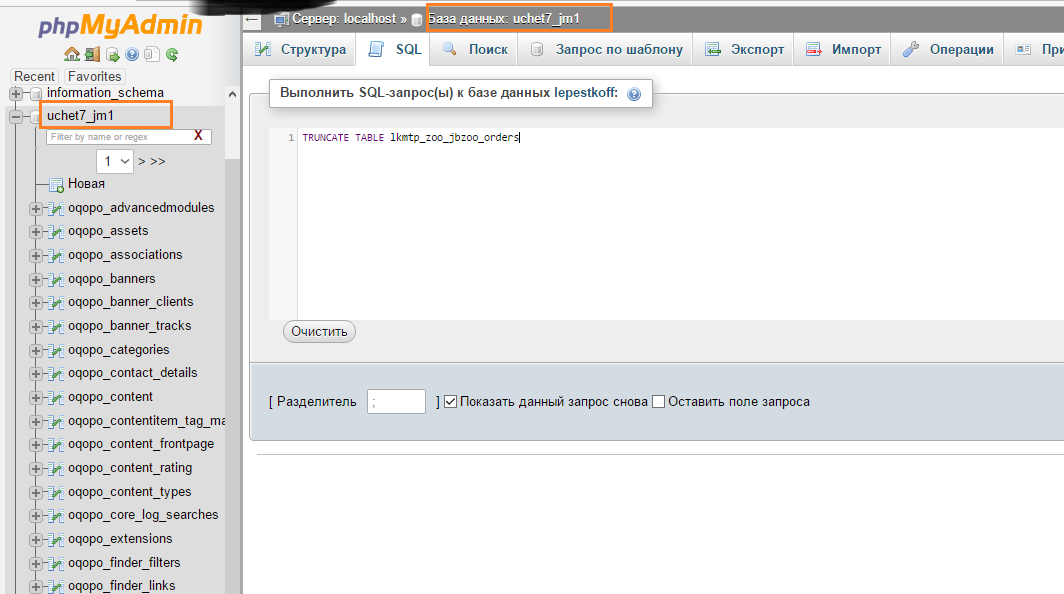The width and height of the screenshot is (1064, 594).
Task: Collapse the top panel with left arrow
Action: point(252,19)
